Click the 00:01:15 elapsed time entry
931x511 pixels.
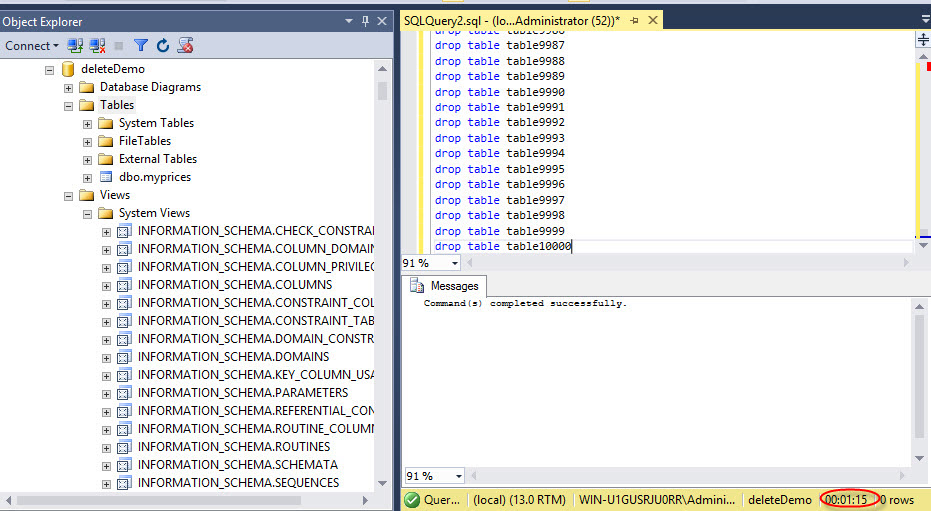pos(846,500)
